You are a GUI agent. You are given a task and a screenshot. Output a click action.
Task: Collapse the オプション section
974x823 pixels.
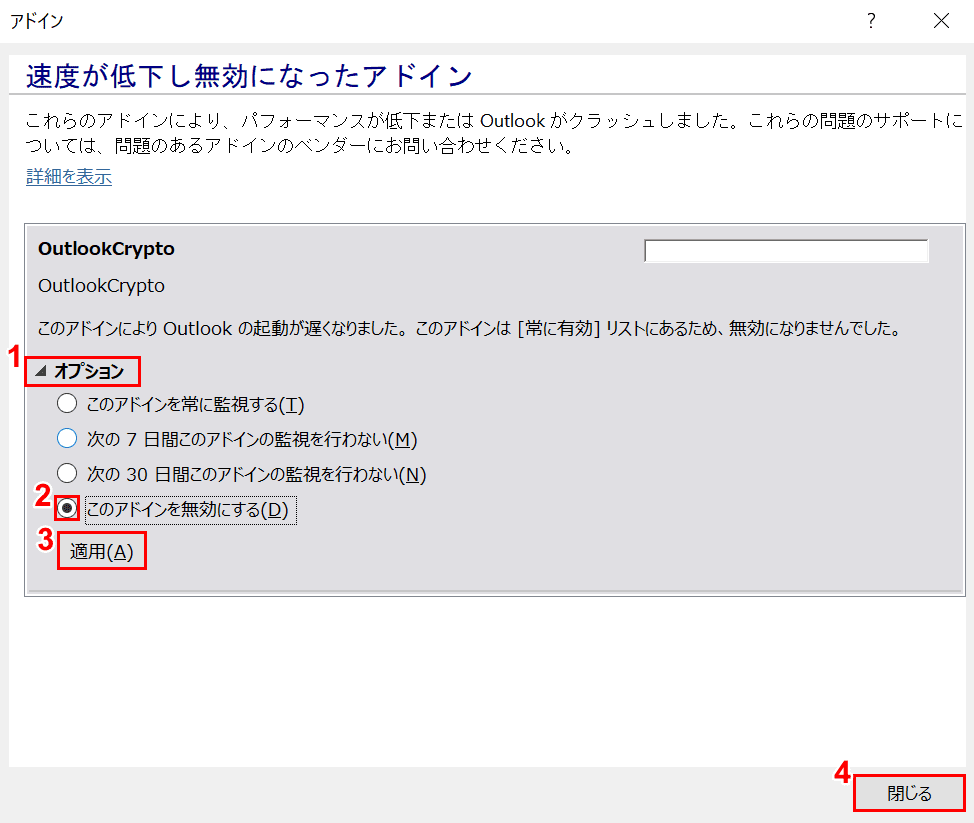tap(82, 371)
